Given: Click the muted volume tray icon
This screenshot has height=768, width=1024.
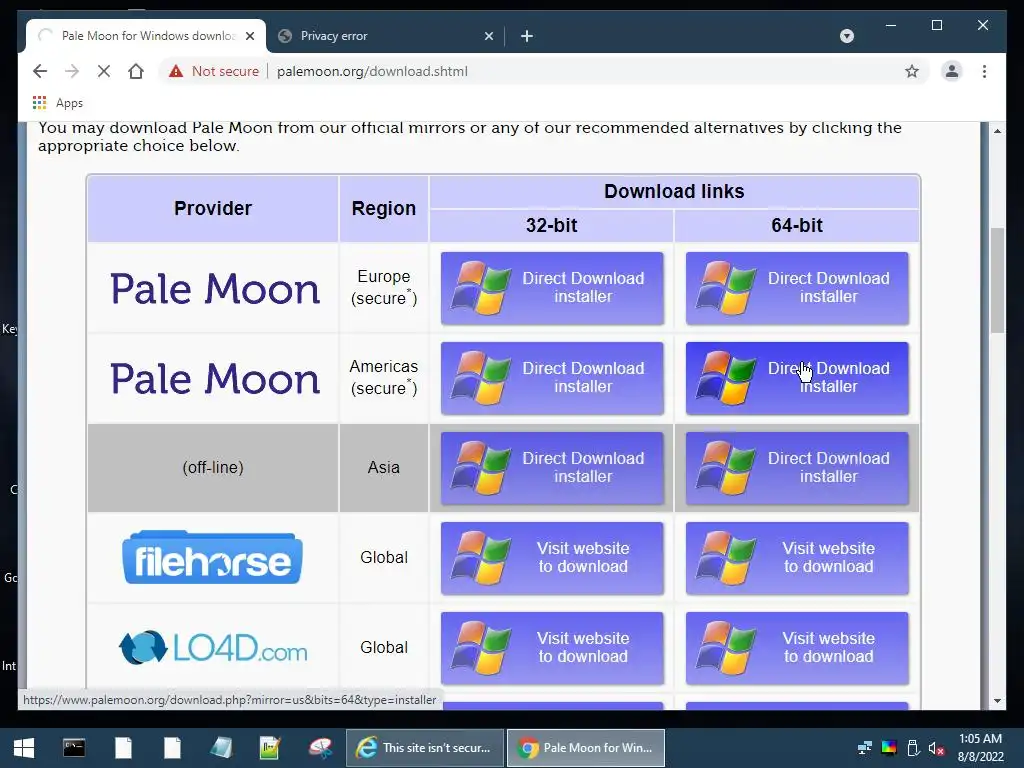Looking at the screenshot, I should click(936, 748).
